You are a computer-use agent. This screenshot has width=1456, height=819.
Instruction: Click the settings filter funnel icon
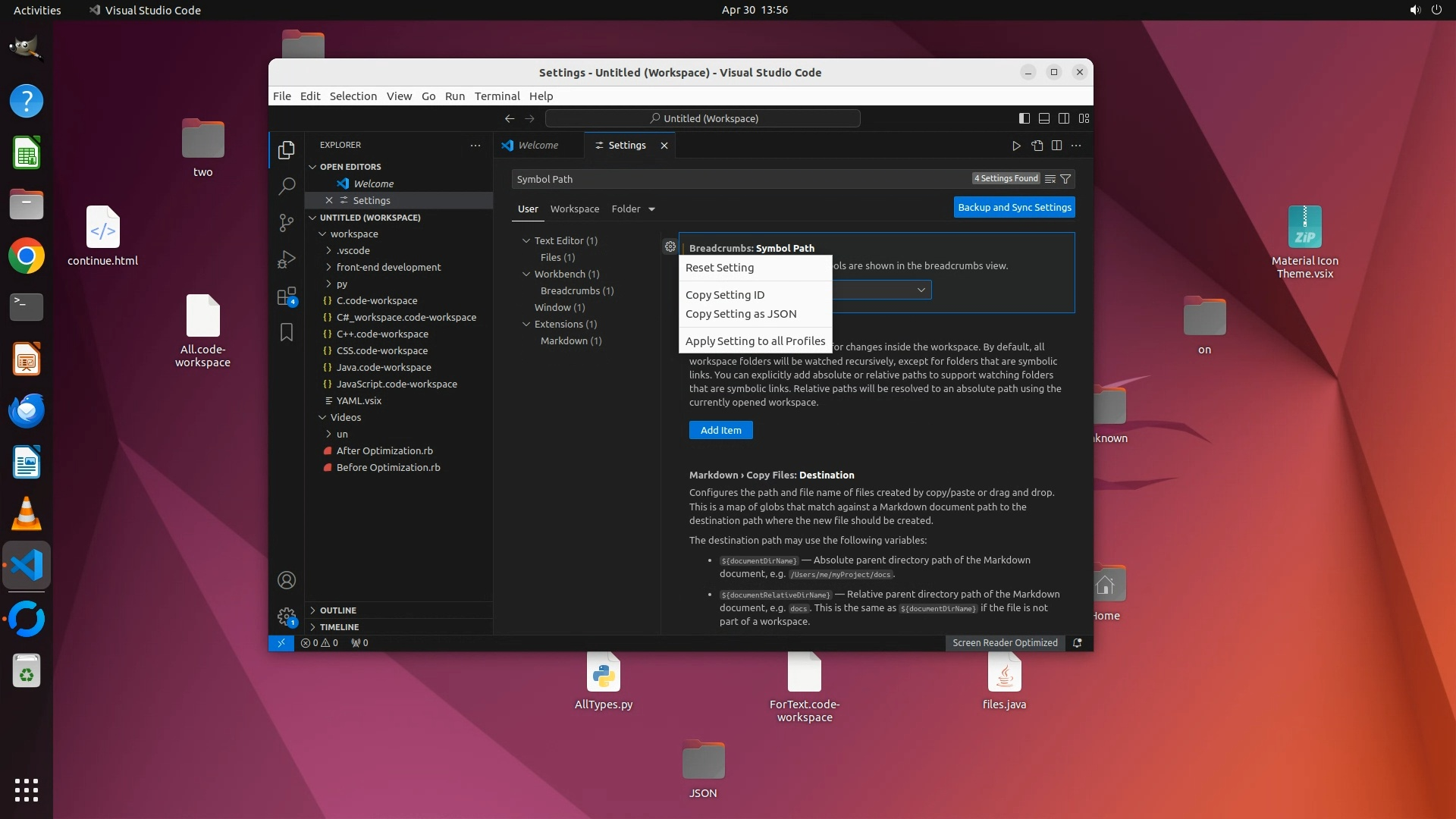click(x=1065, y=179)
